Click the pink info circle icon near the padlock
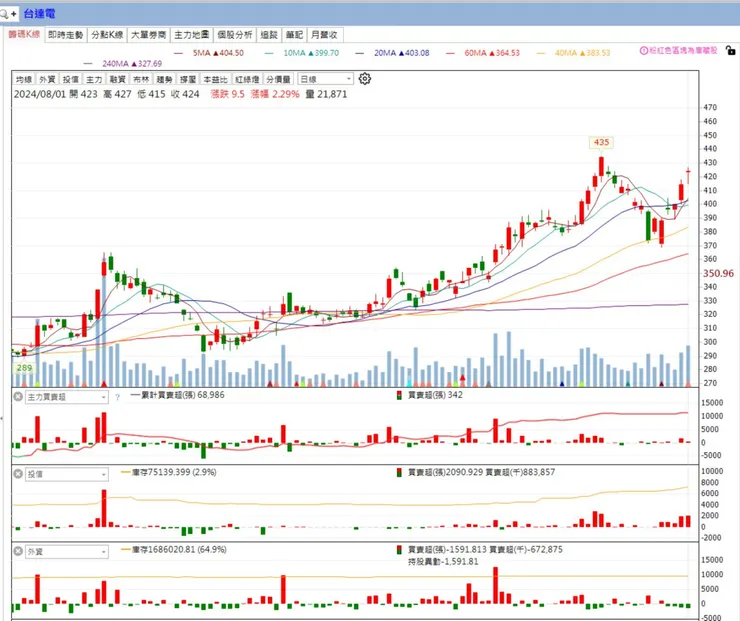 point(644,50)
